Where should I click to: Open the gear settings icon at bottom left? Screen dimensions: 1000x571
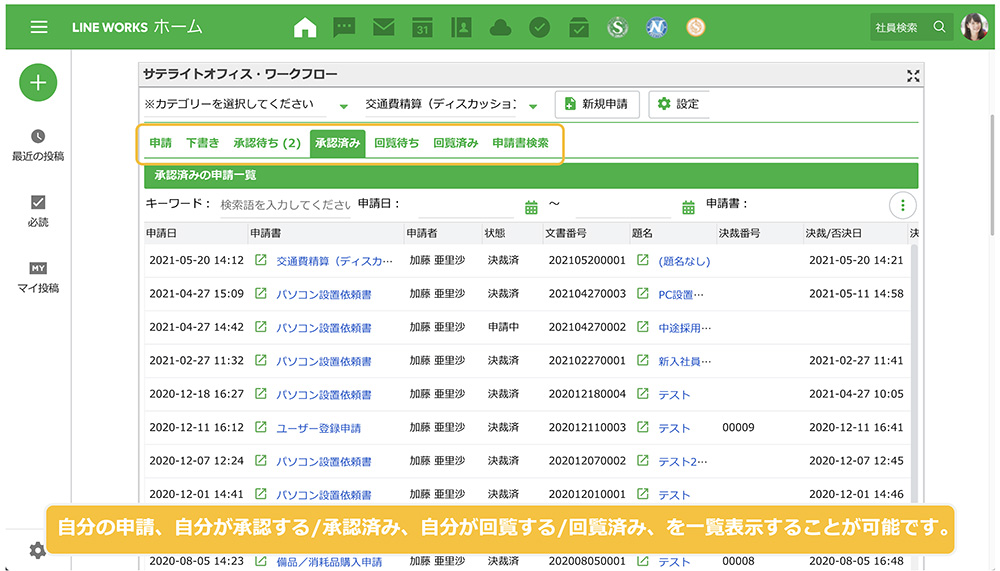(37, 550)
